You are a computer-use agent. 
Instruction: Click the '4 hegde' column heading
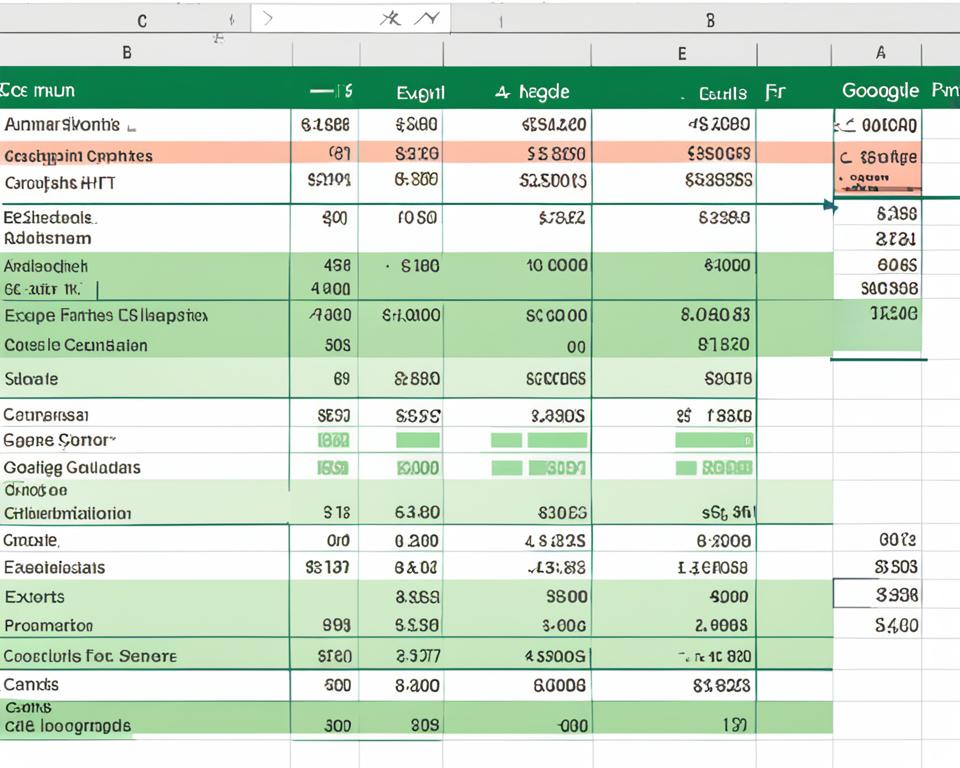pos(532,92)
